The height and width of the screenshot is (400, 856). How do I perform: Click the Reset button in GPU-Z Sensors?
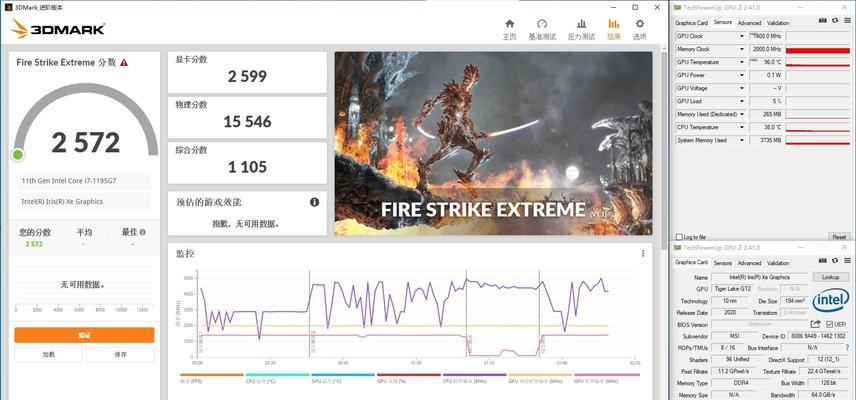click(839, 237)
